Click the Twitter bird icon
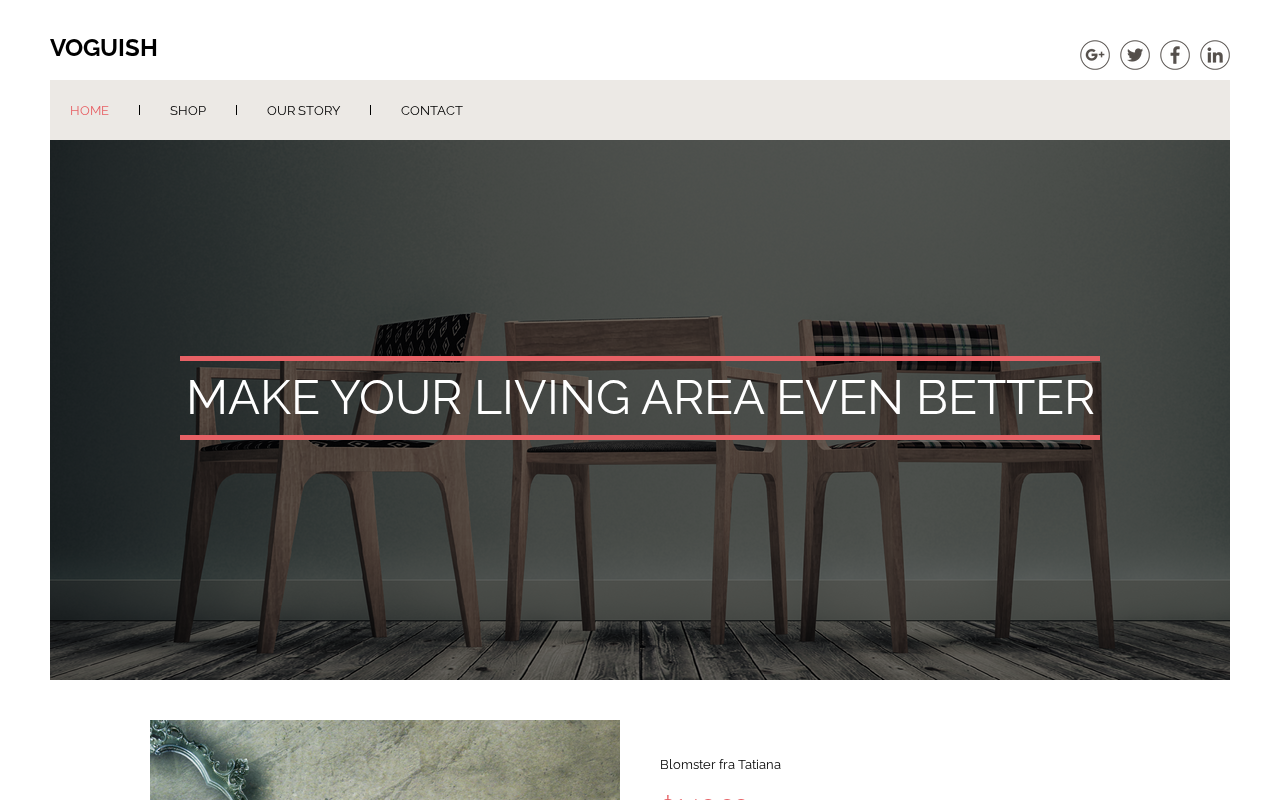Viewport: 1280px width, 800px height. [1135, 55]
